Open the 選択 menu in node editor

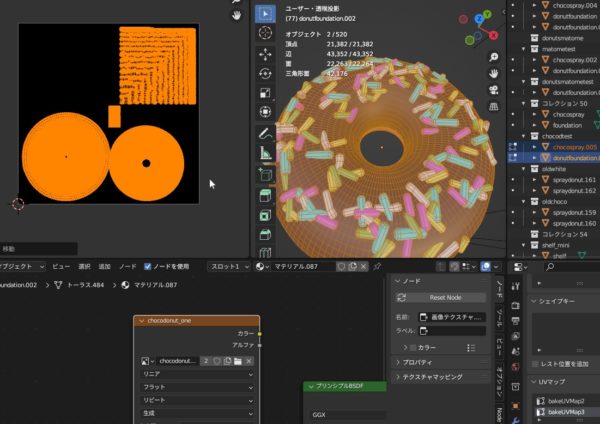83,267
